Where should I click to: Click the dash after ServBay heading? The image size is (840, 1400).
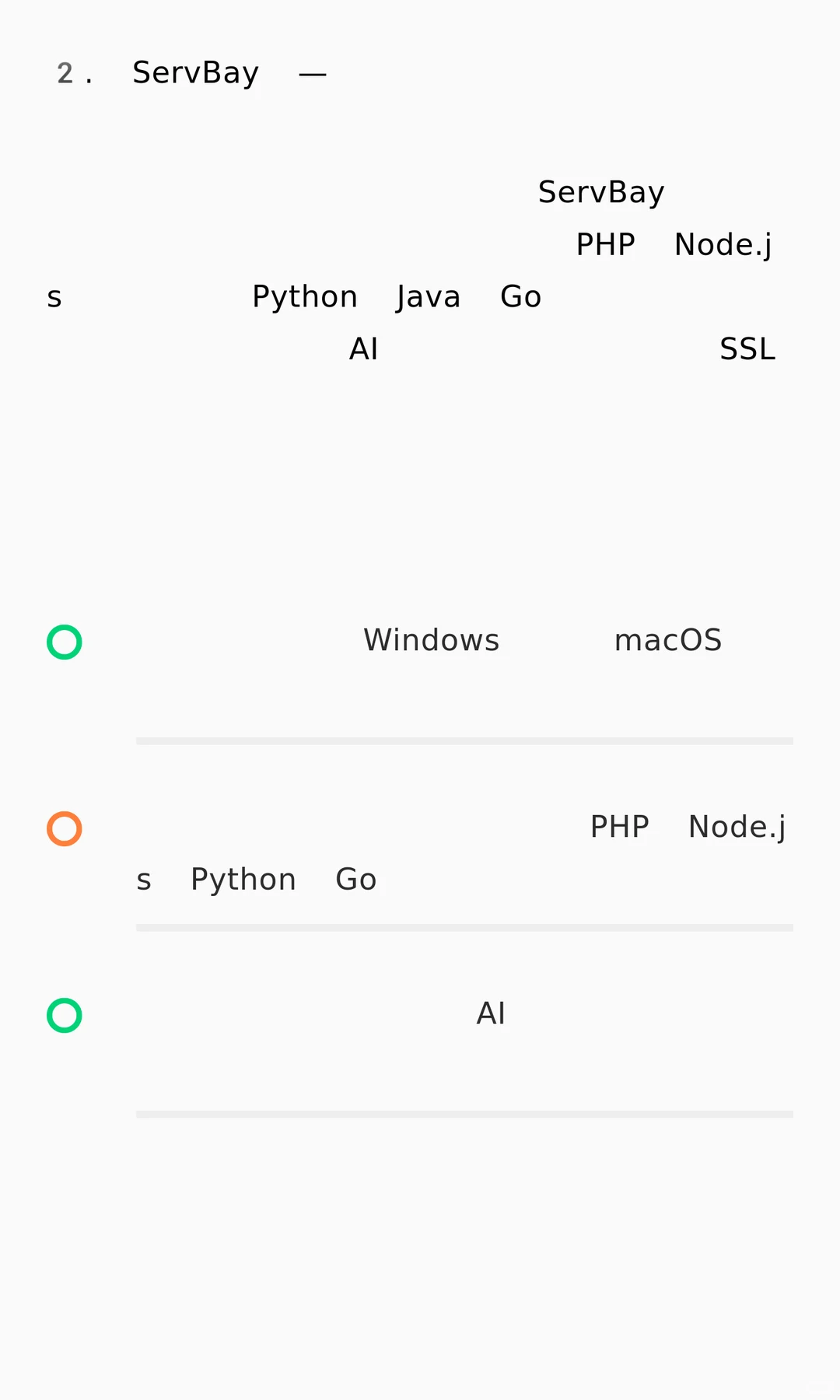(313, 75)
